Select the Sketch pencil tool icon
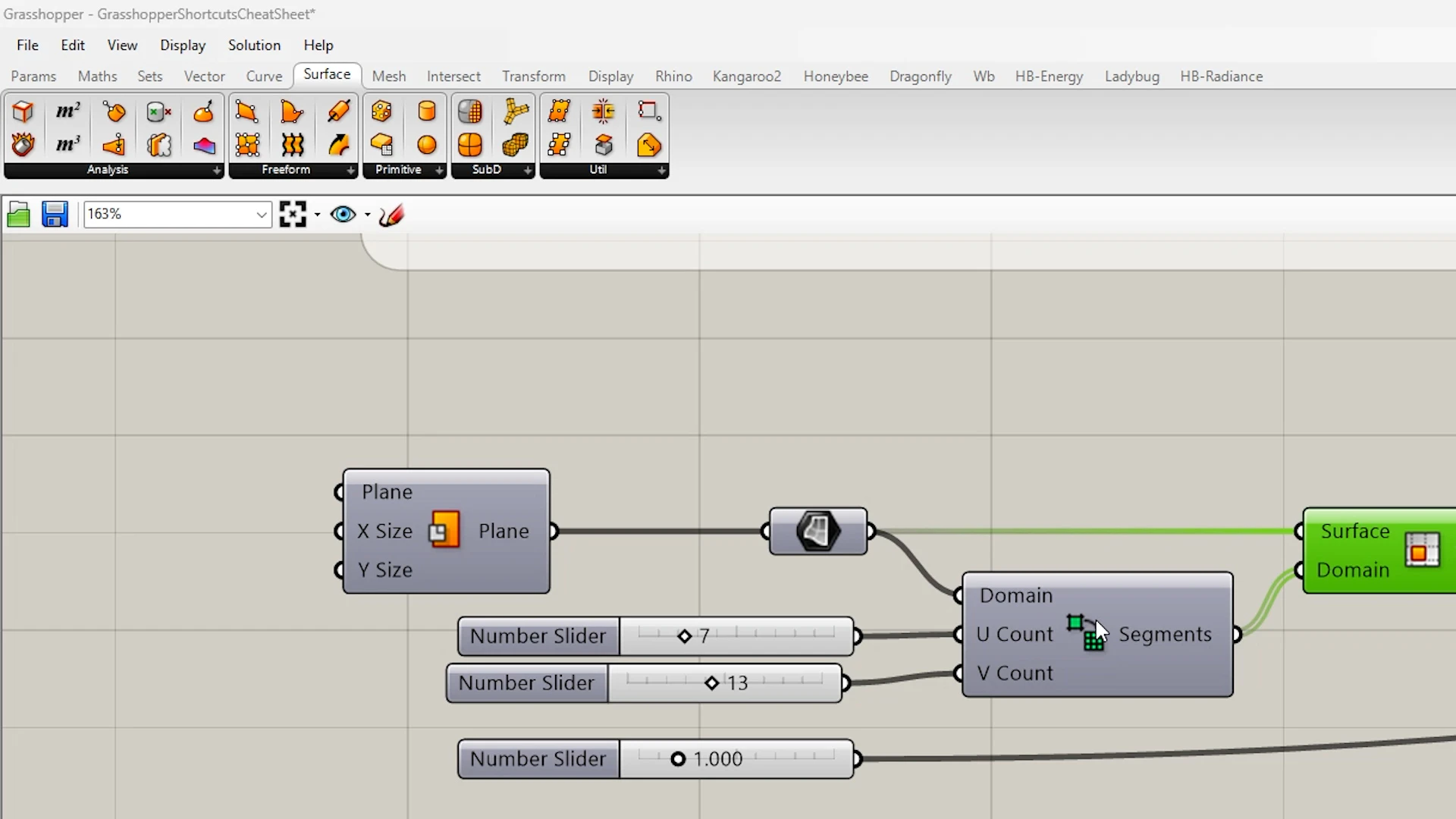This screenshot has width=1456, height=819. 391,215
